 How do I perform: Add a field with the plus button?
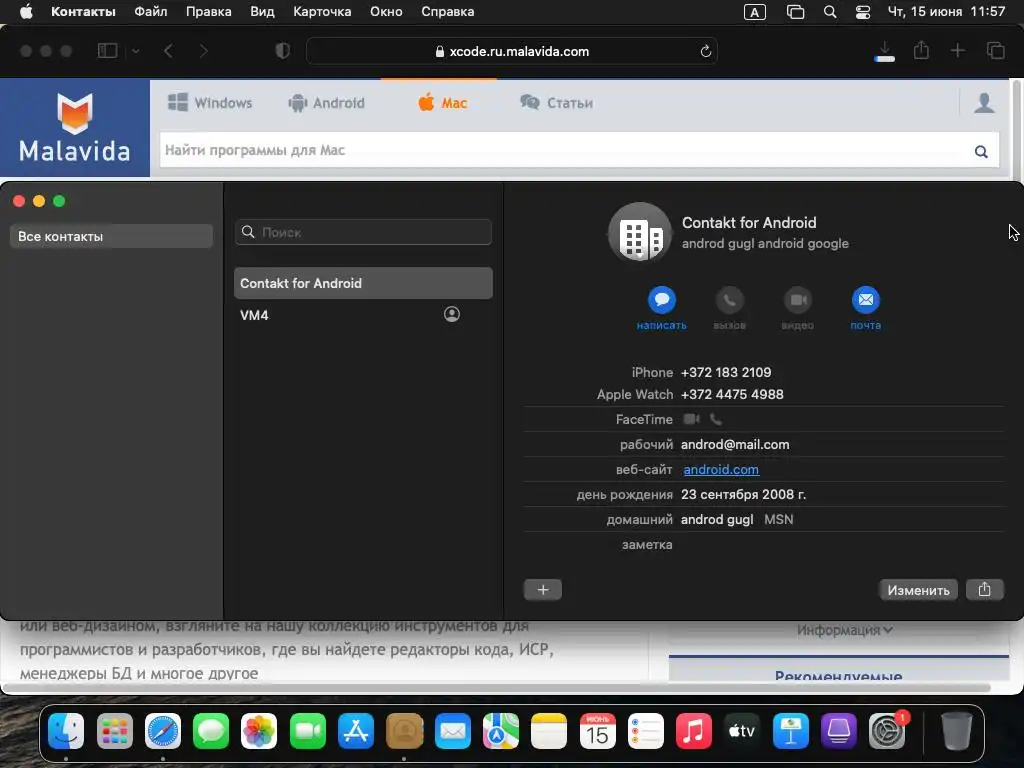[x=543, y=590]
